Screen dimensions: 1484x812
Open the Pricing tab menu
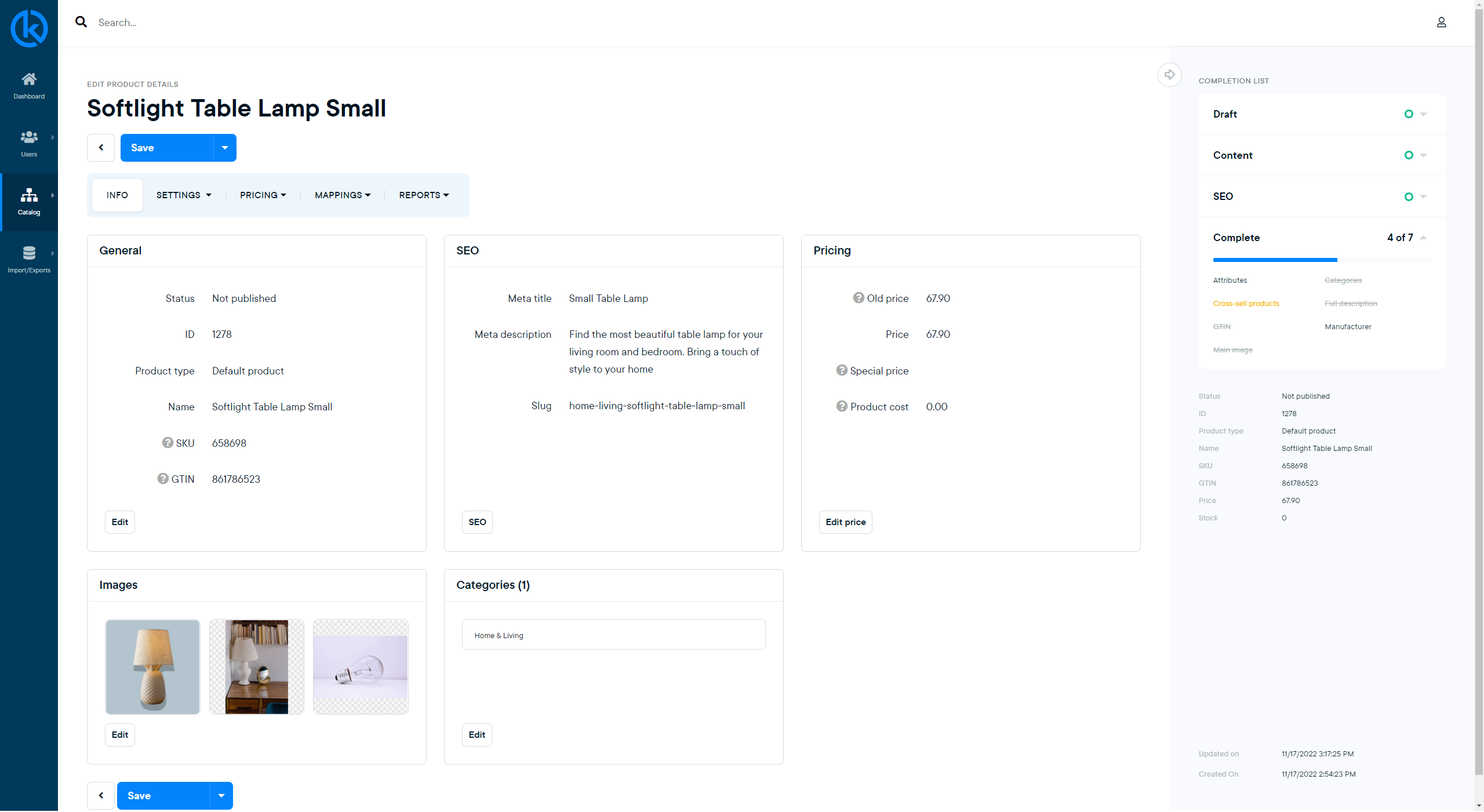[263, 195]
